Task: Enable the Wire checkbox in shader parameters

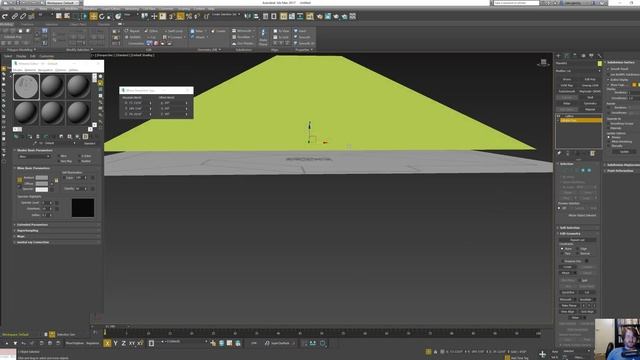Action: click(58, 156)
